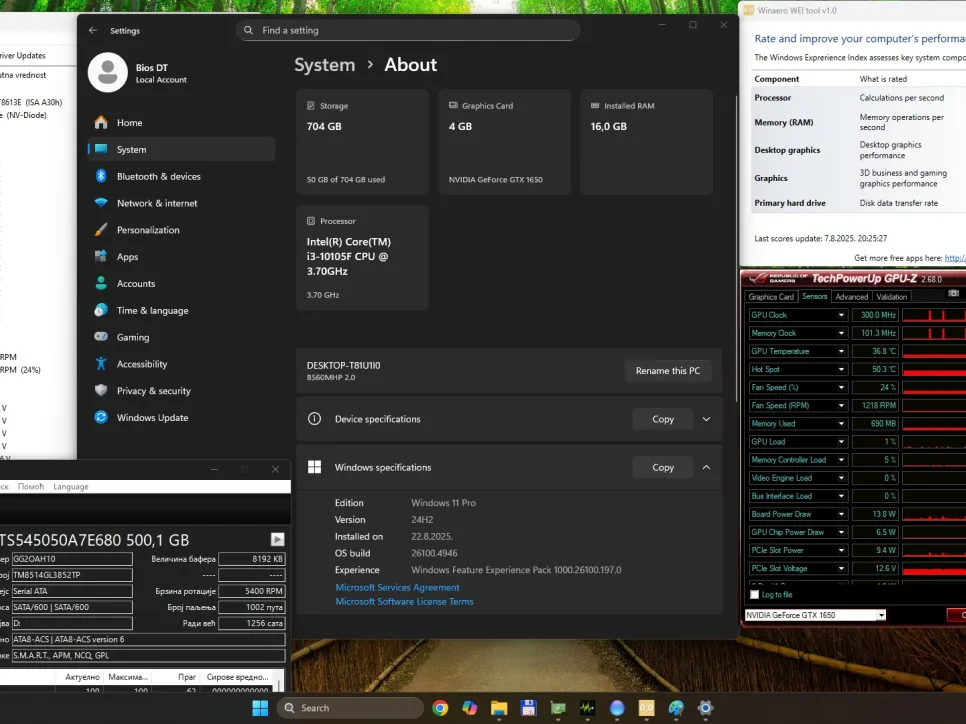Open NVIDIA GeForce GTX 1650 dropdown
This screenshot has width=966, height=724.
(x=880, y=615)
